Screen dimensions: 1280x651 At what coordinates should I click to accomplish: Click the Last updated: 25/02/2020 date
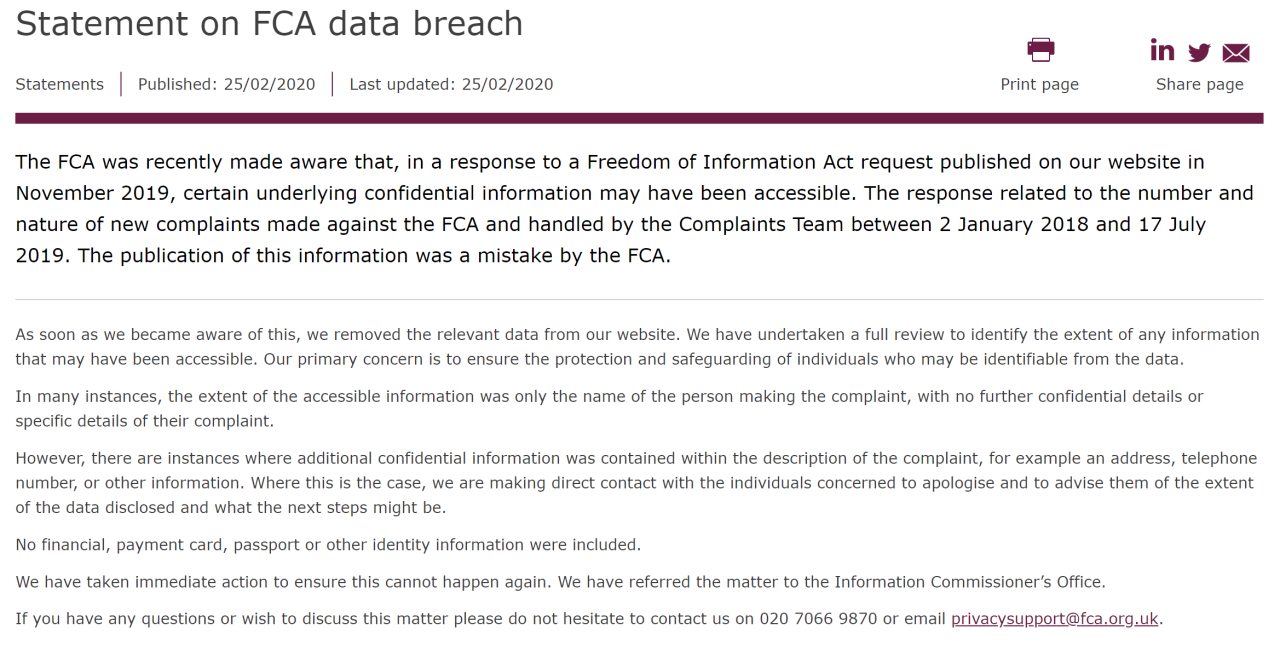click(451, 84)
